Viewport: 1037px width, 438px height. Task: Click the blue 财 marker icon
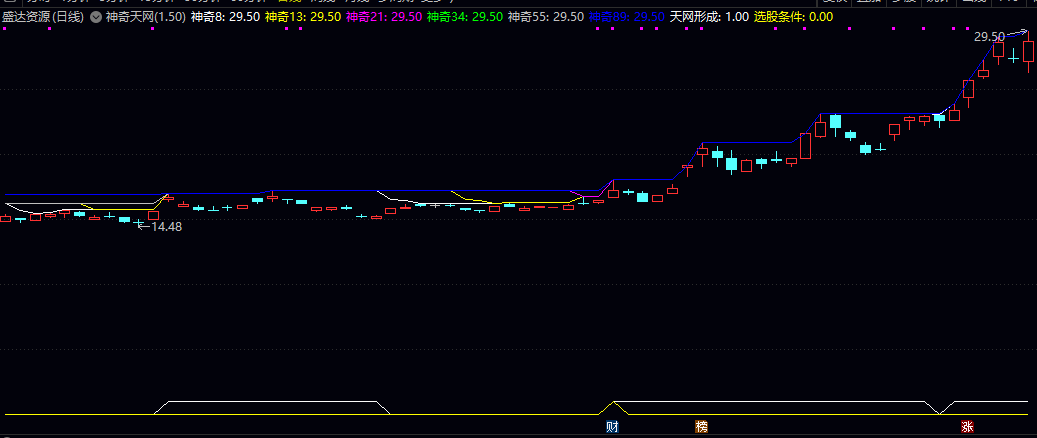pos(612,427)
